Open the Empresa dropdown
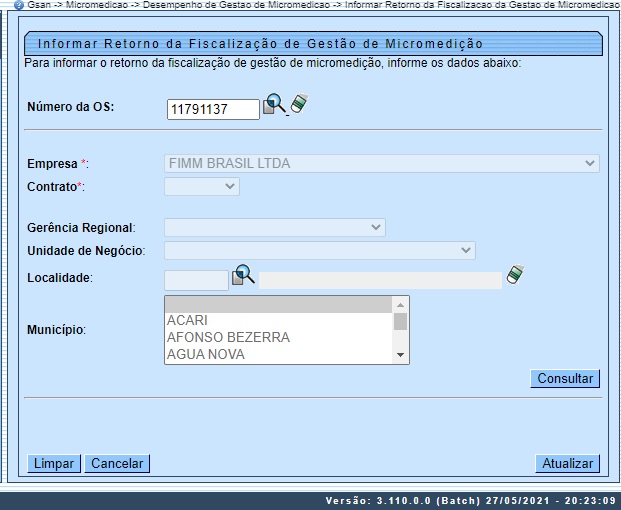 (382, 164)
